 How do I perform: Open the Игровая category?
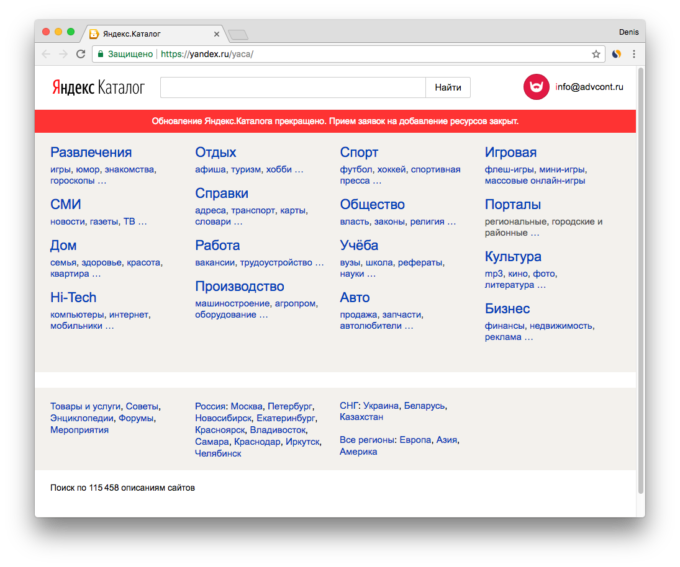pyautogui.click(x=510, y=152)
